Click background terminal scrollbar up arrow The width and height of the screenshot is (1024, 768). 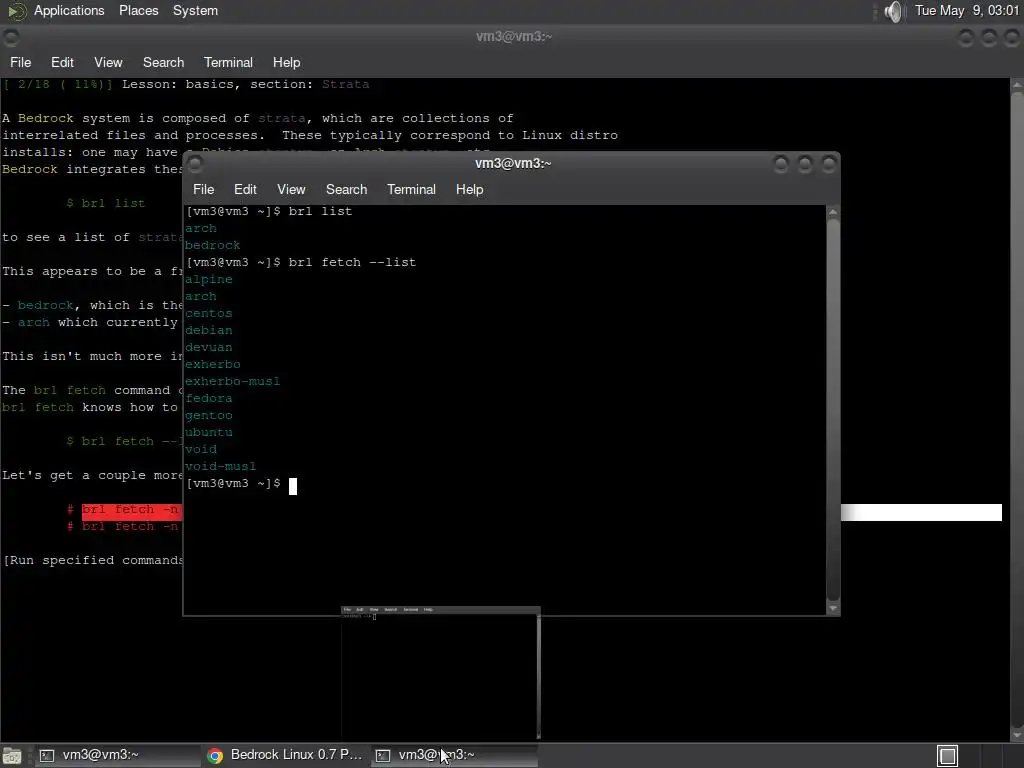click(1017, 85)
